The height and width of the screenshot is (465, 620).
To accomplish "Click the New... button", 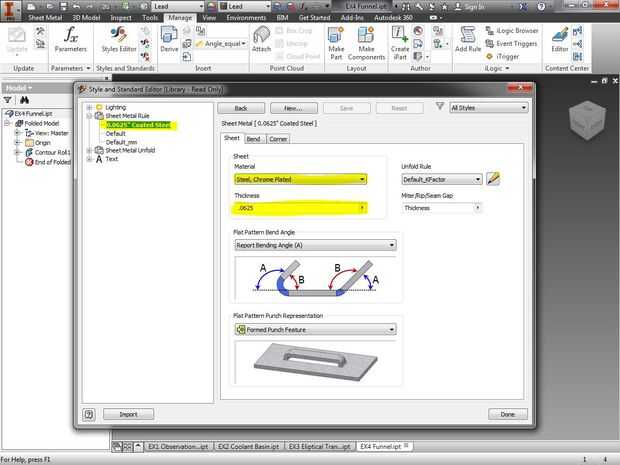I will pos(293,108).
